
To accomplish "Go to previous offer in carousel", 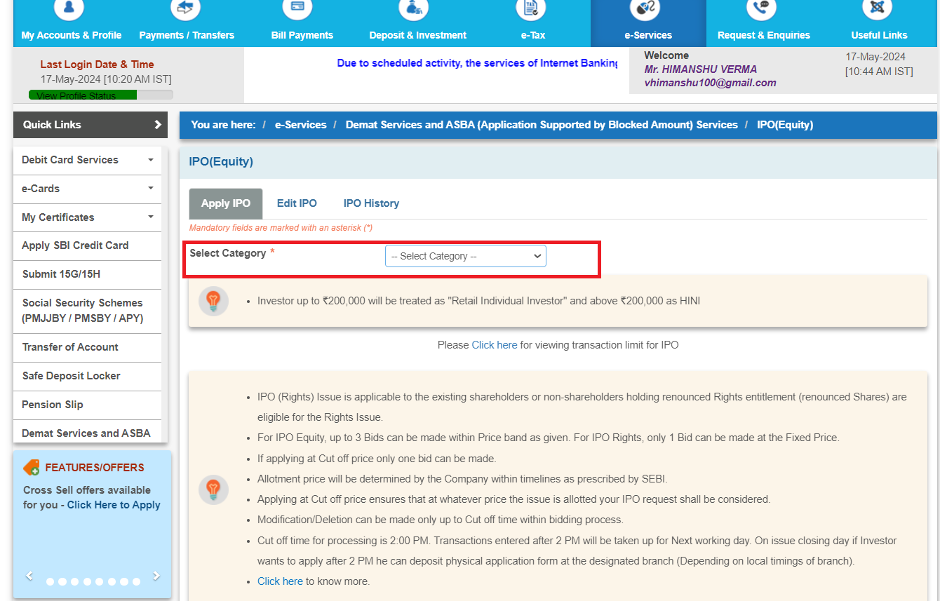I will point(29,576).
